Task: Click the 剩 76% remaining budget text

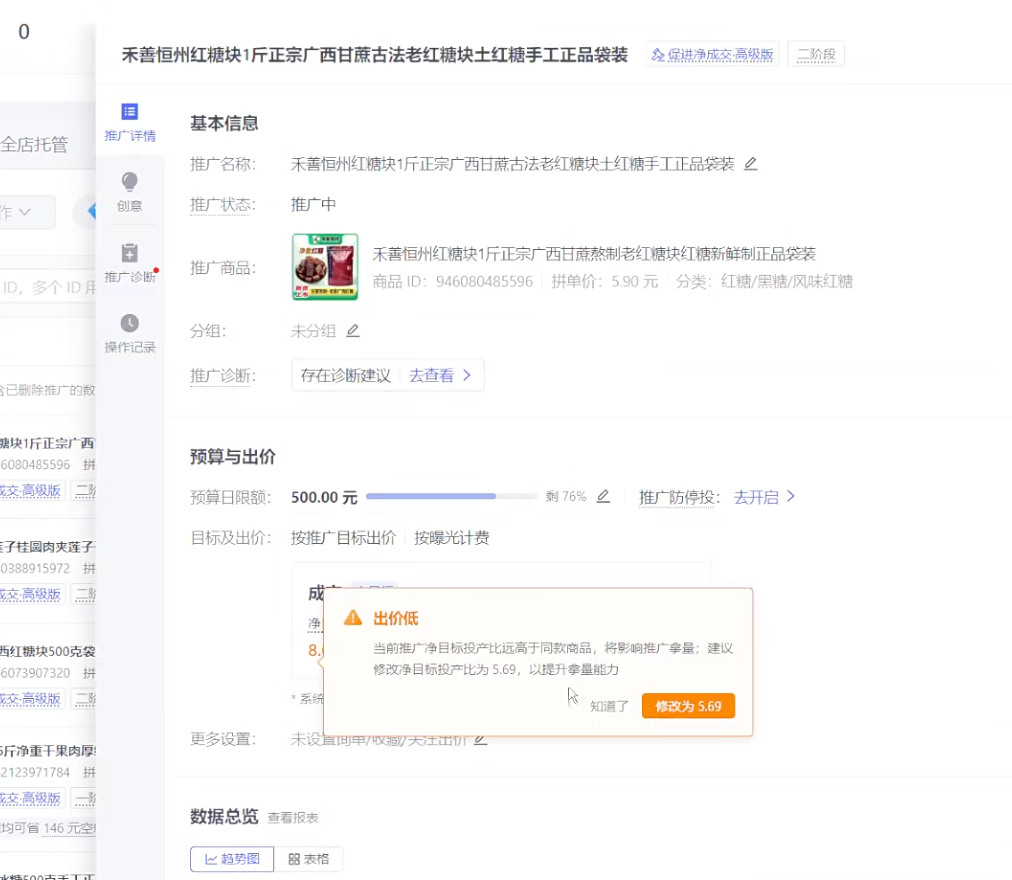Action: [566, 496]
